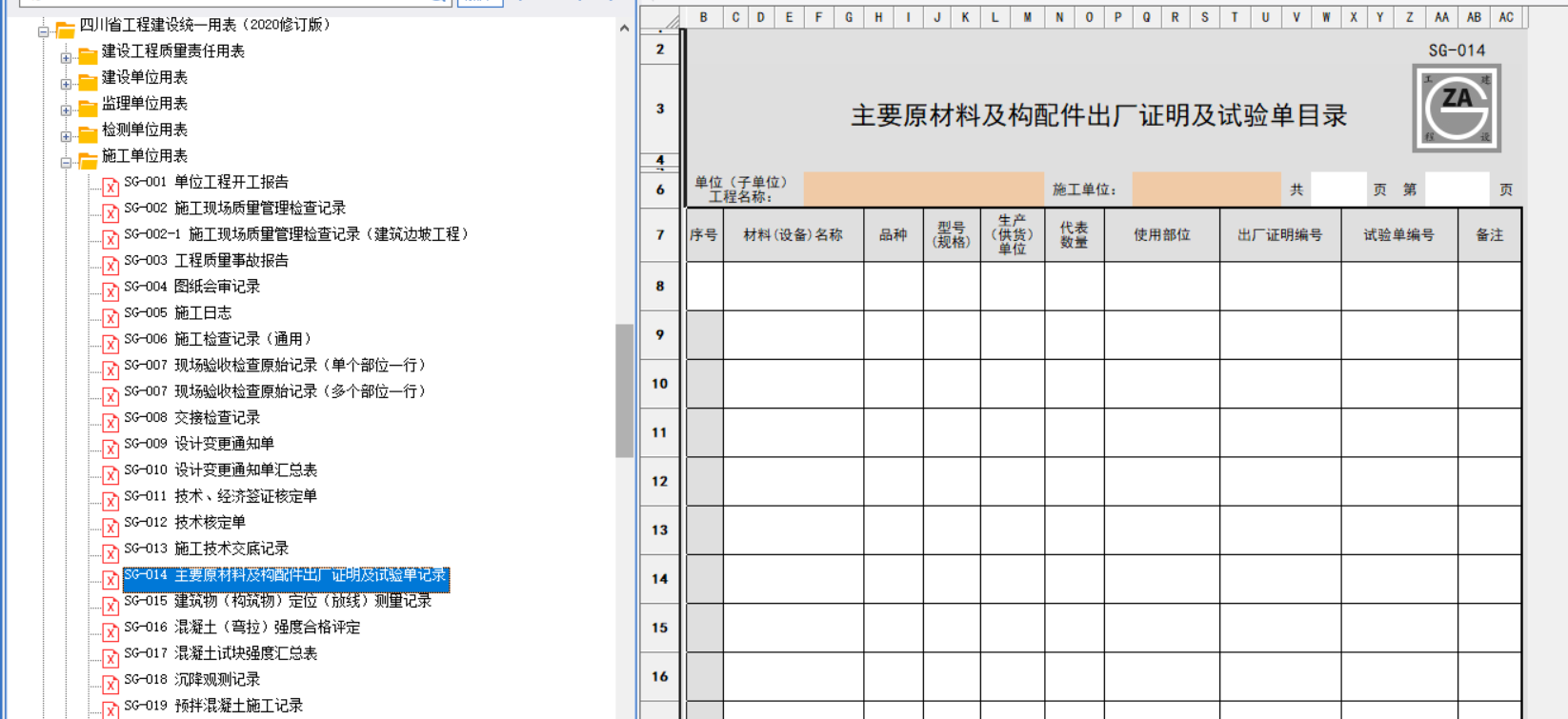Viewport: 1568px width, 719px height.
Task: Open SG-017 混凝土试块强度汇总表
Action: click(x=245, y=653)
